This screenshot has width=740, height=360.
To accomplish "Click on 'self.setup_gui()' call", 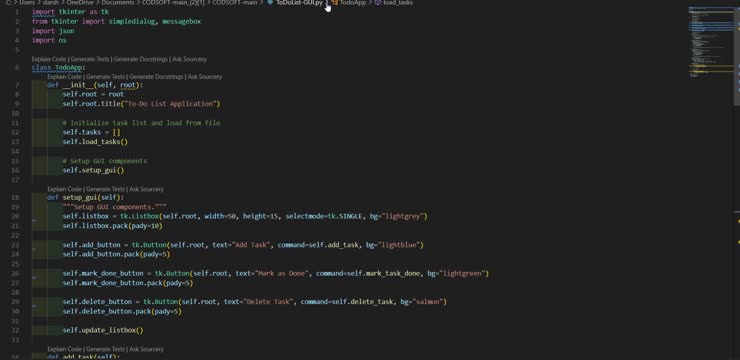I will pyautogui.click(x=93, y=170).
